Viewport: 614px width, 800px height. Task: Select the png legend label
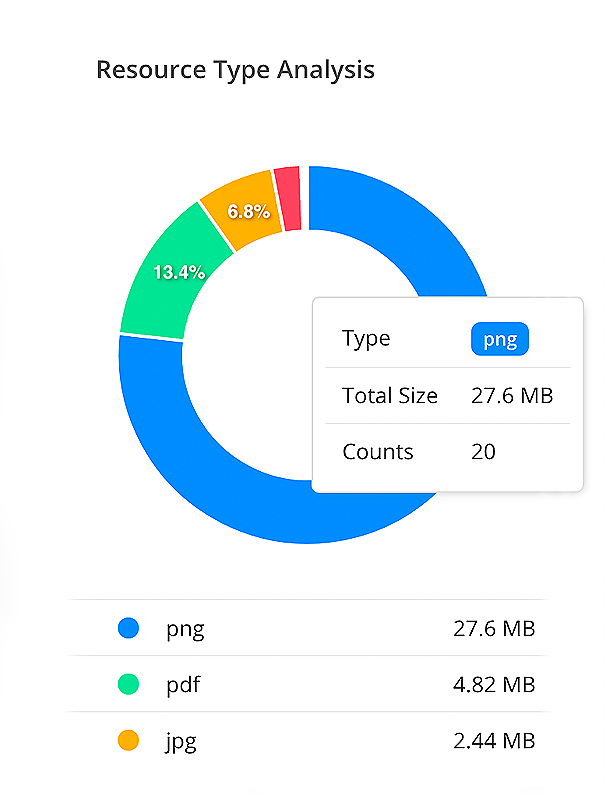[185, 630]
